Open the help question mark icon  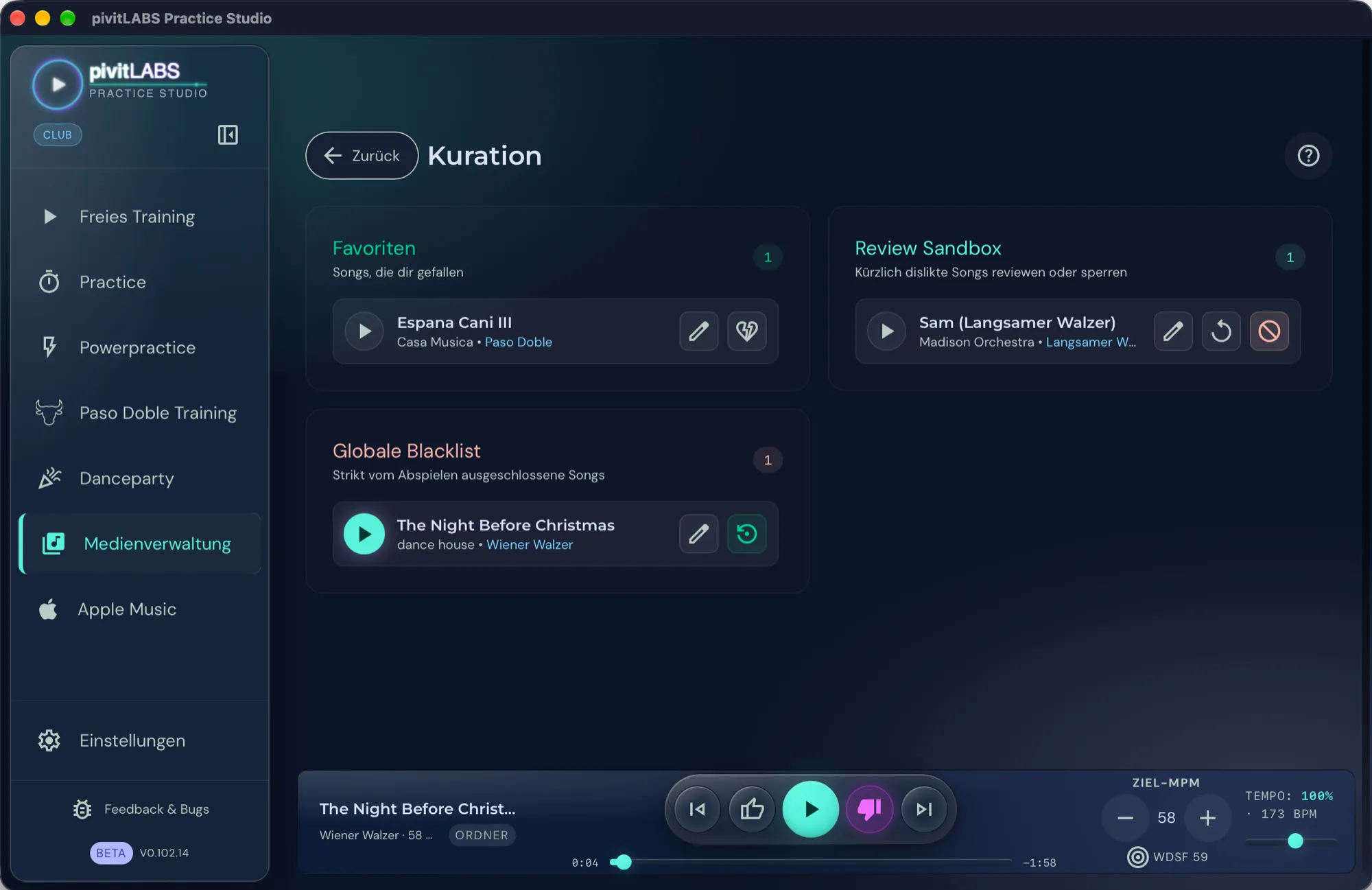(x=1308, y=156)
